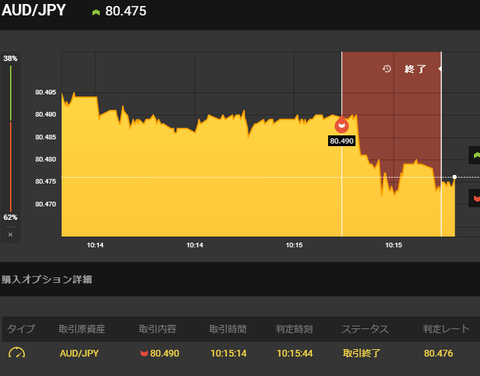Image resolution: width=480 pixels, height=376 pixels.
Task: Click the 判定レート column header
Action: (x=446, y=329)
